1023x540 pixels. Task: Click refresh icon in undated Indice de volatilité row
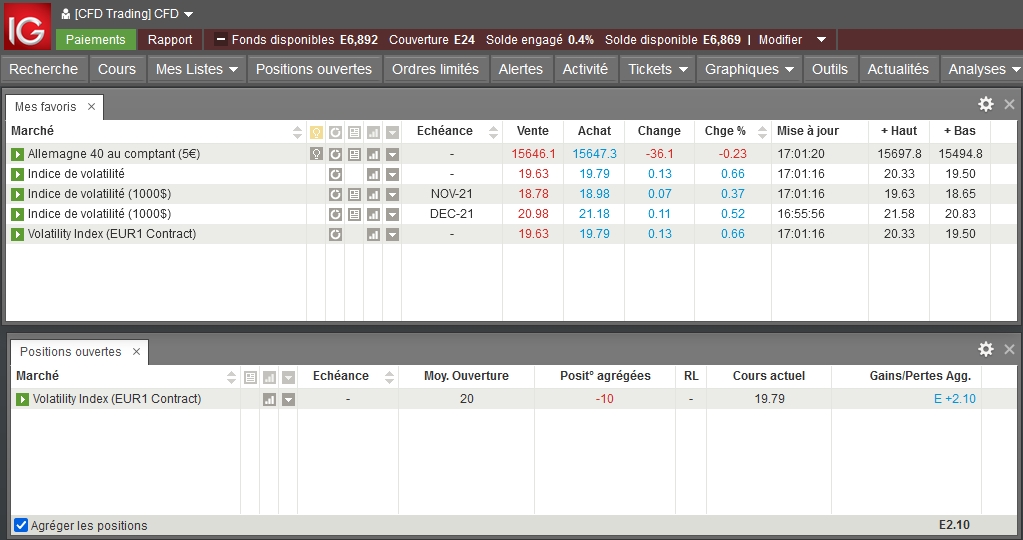335,174
